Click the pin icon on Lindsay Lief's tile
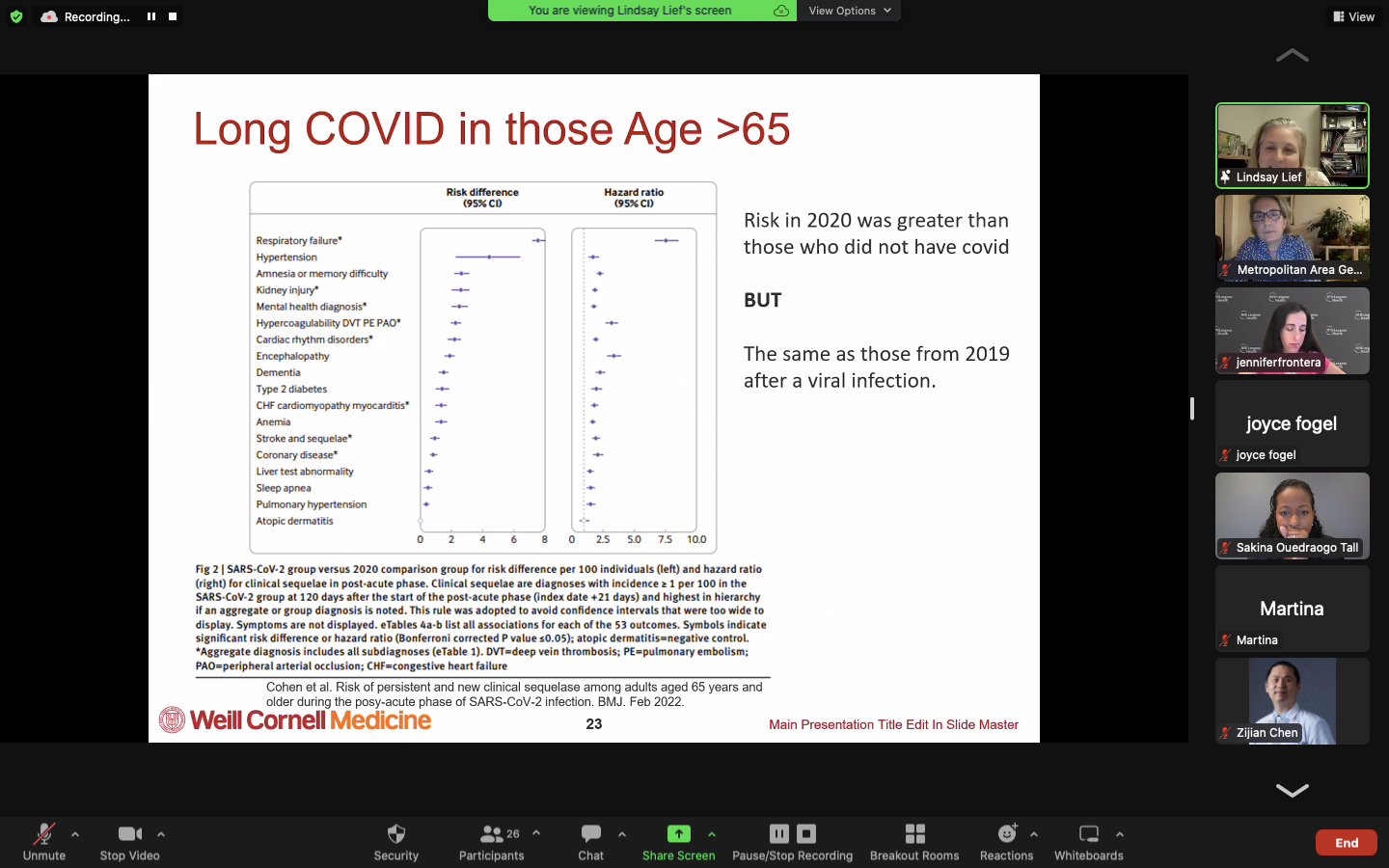Image resolution: width=1389 pixels, height=868 pixels. point(1225,177)
